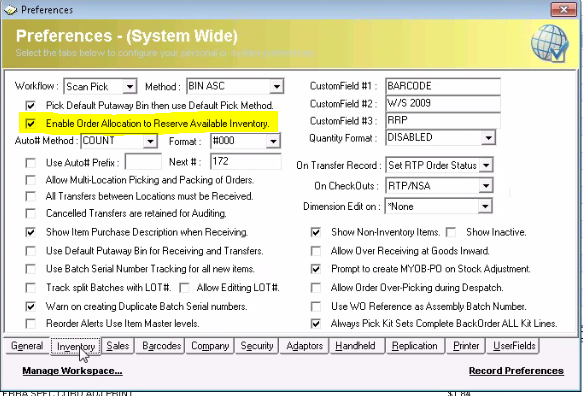Click the Next # field showing 172
Viewport: 583px width, 396px height.
[x=246, y=161]
